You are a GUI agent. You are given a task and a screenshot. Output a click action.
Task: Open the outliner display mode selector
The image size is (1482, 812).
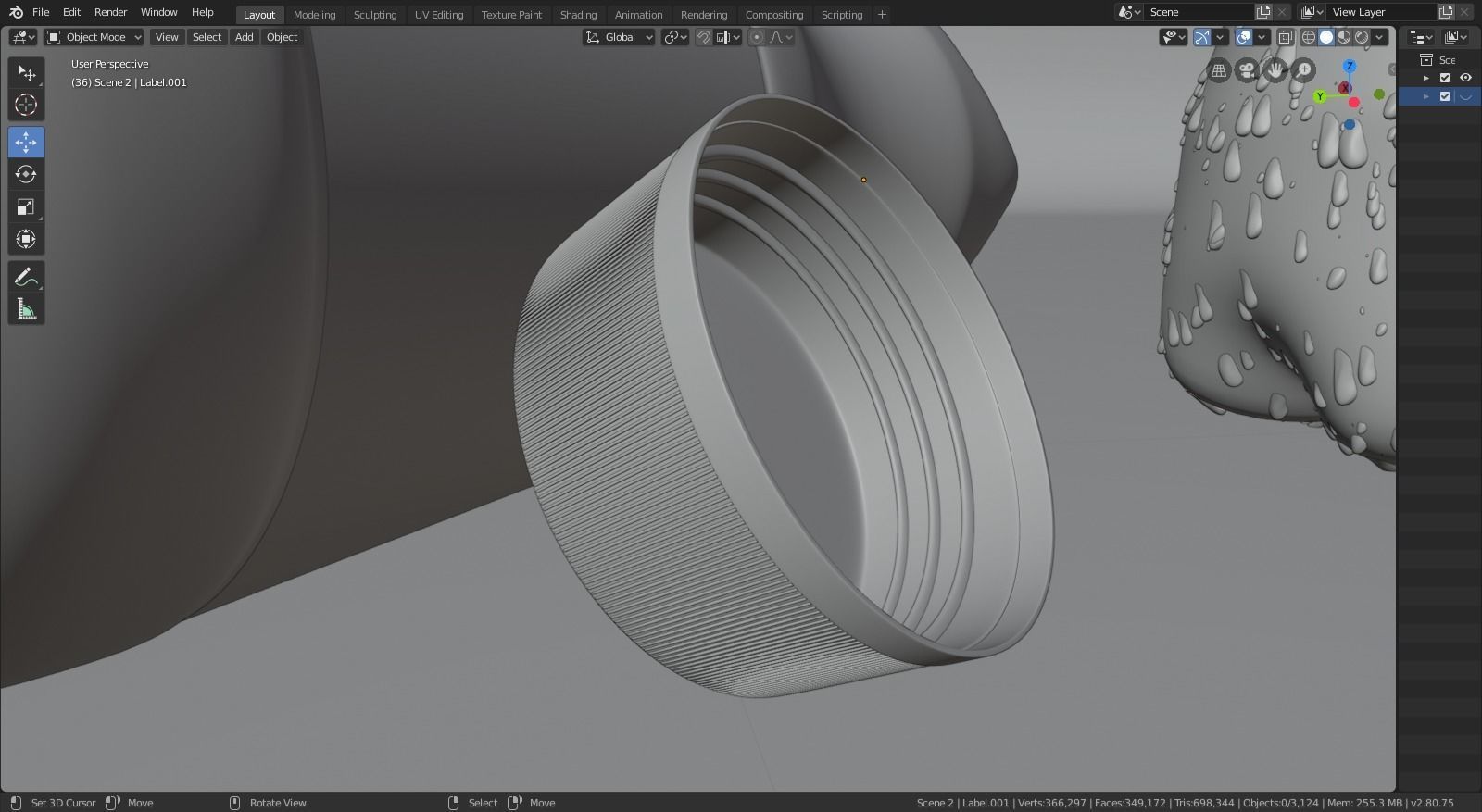[1421, 37]
